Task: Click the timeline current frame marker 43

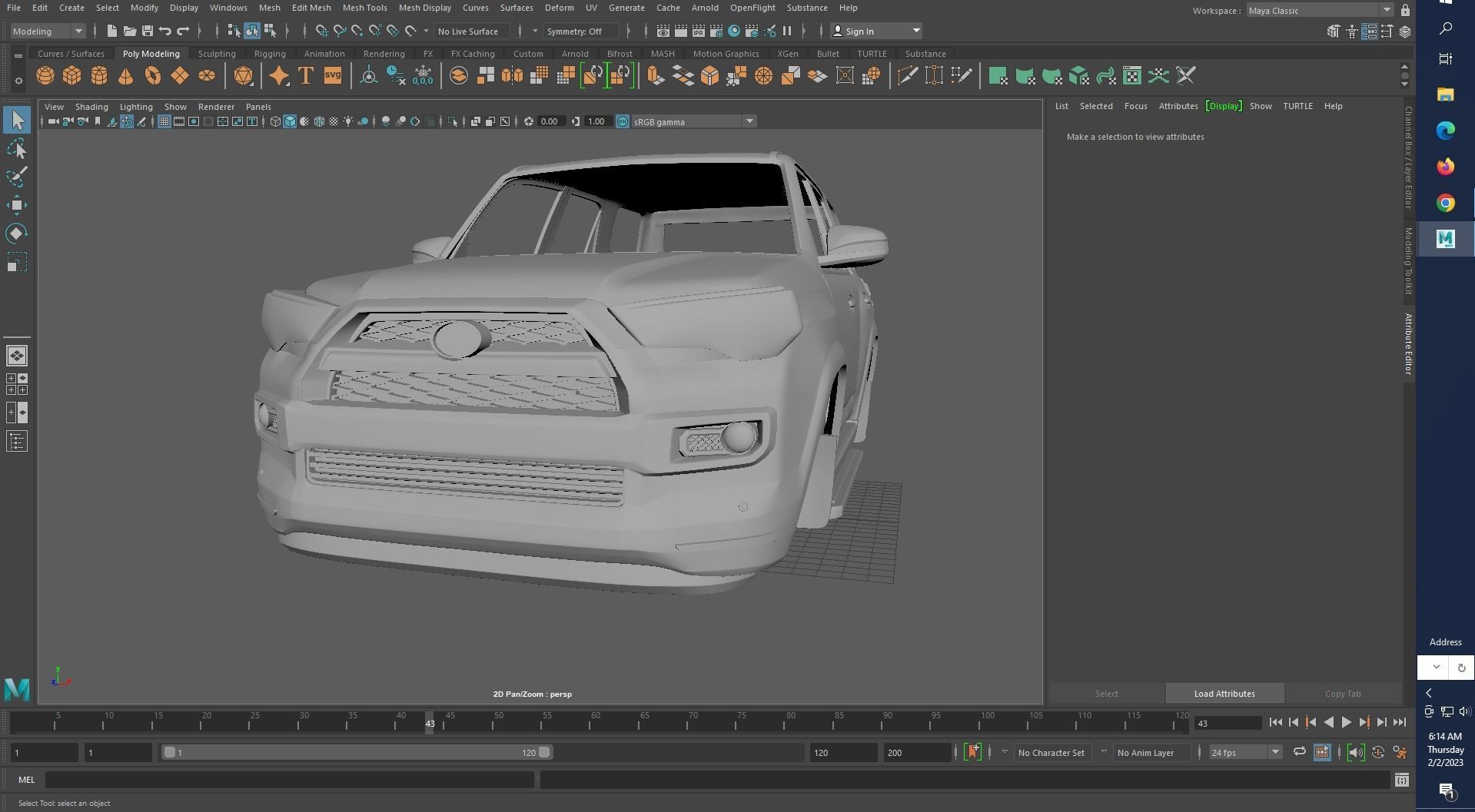Action: tap(430, 723)
